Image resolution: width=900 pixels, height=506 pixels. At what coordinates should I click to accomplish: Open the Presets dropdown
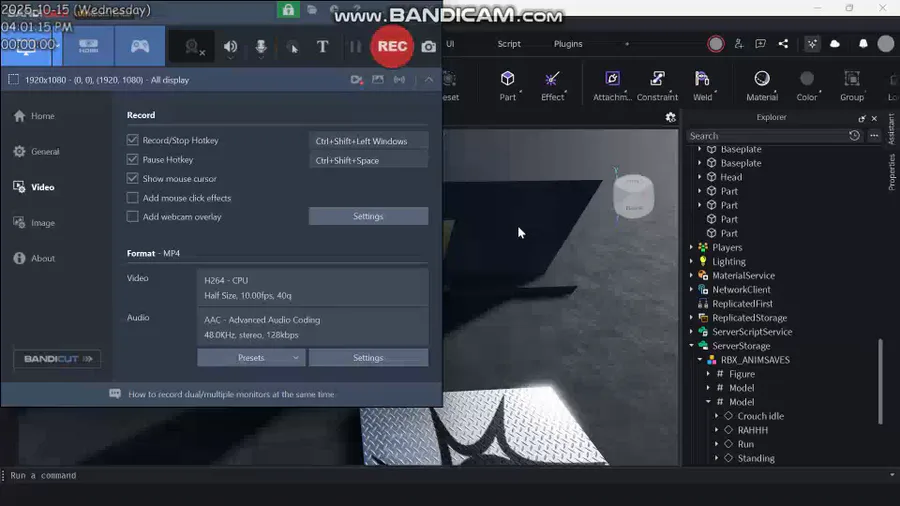251,357
